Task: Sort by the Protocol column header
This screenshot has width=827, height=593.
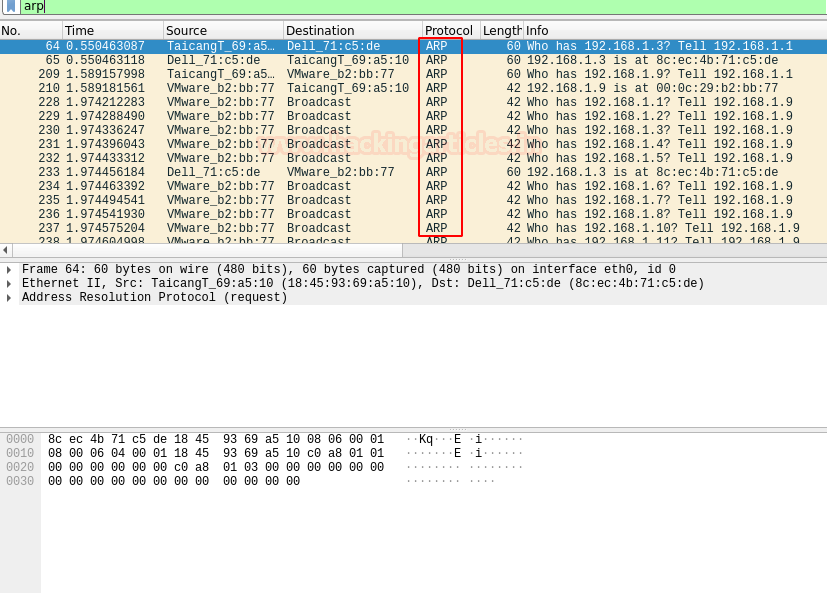Action: click(451, 31)
